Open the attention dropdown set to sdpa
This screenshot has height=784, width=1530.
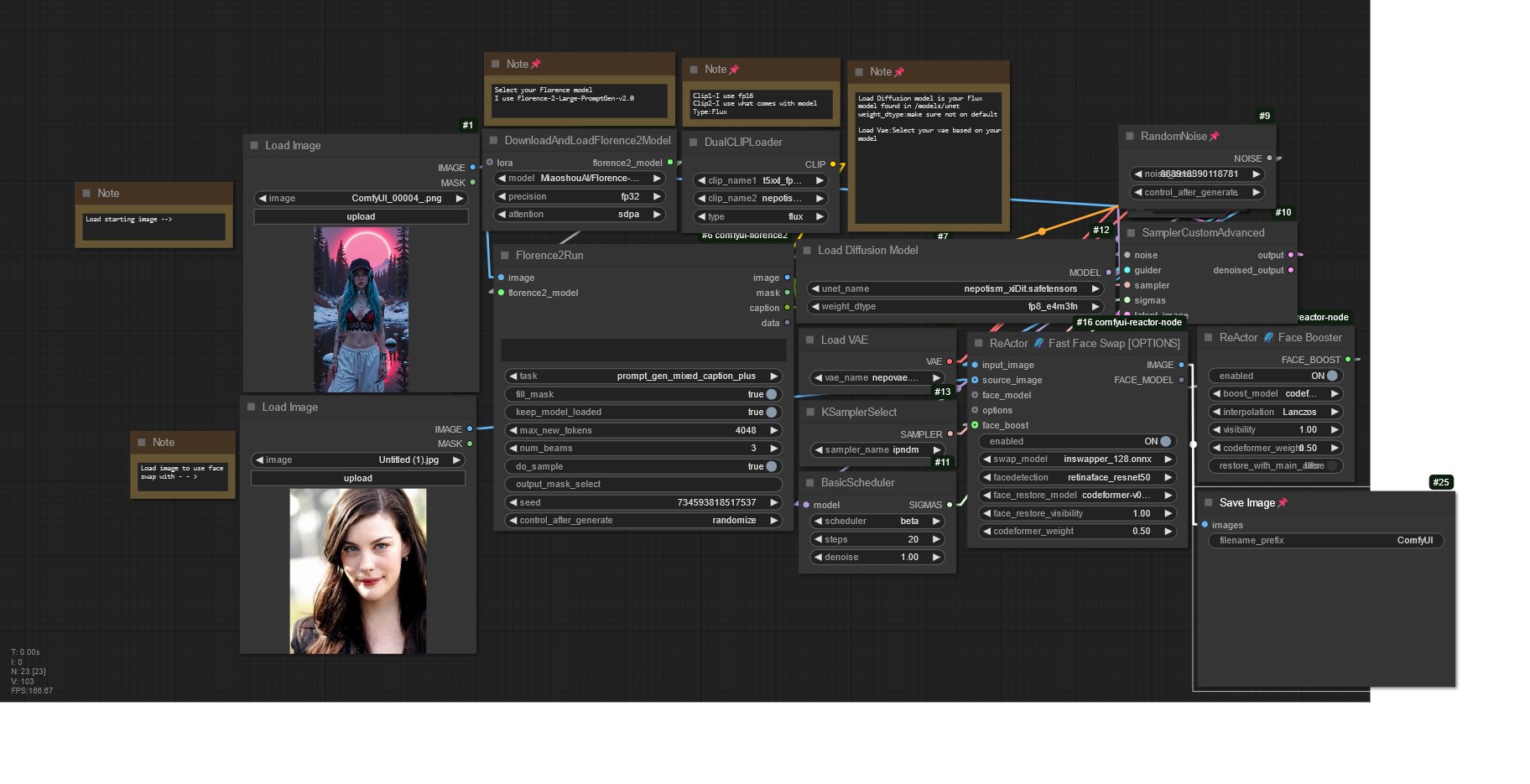(x=579, y=215)
